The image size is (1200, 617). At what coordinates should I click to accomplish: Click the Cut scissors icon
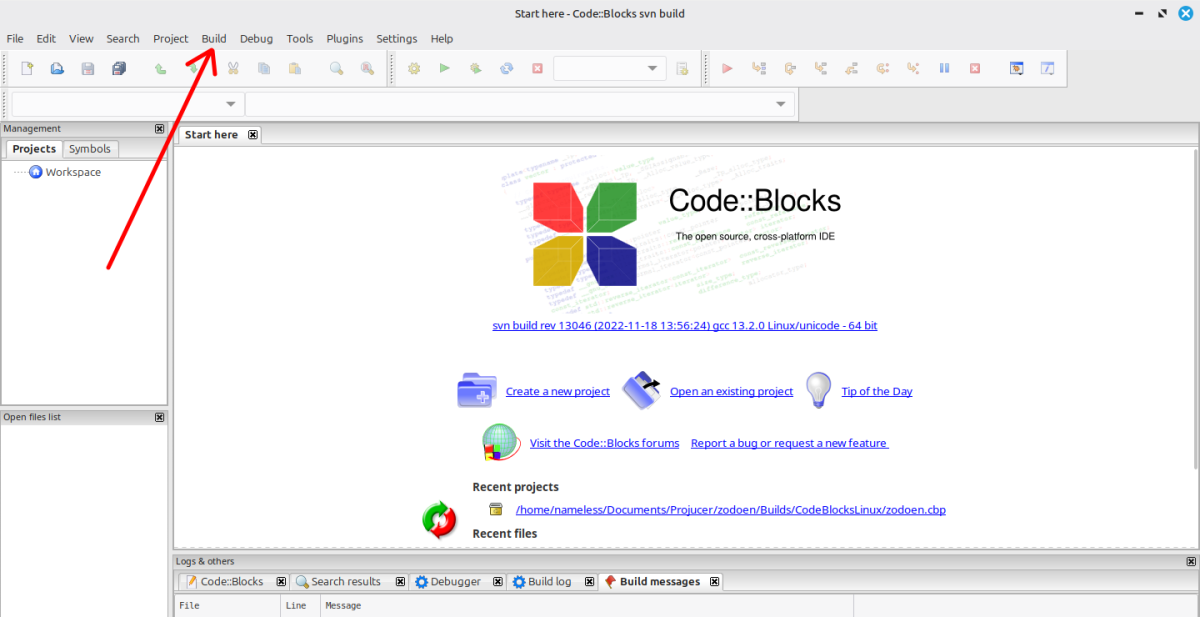(x=233, y=69)
